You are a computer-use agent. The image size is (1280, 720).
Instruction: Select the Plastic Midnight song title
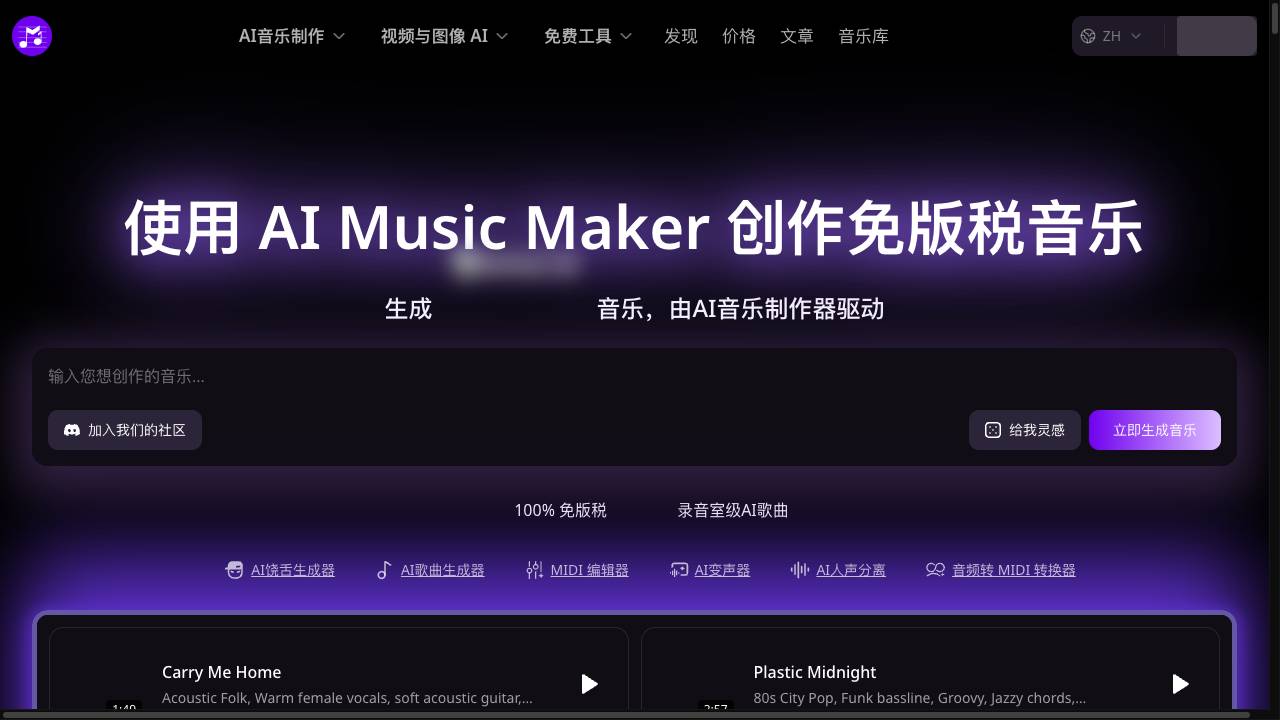click(815, 672)
